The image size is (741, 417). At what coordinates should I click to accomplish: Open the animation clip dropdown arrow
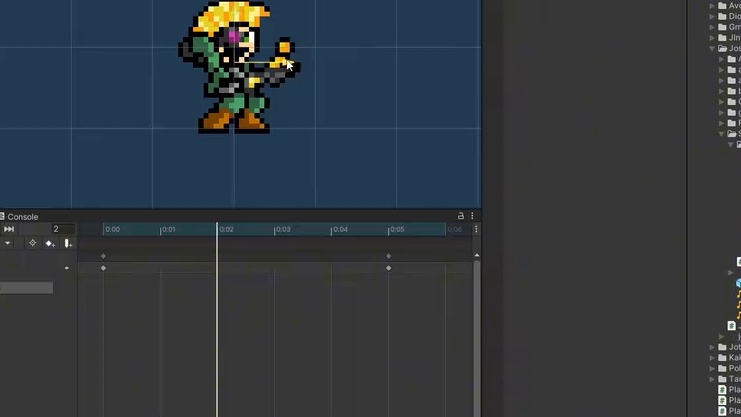point(8,243)
